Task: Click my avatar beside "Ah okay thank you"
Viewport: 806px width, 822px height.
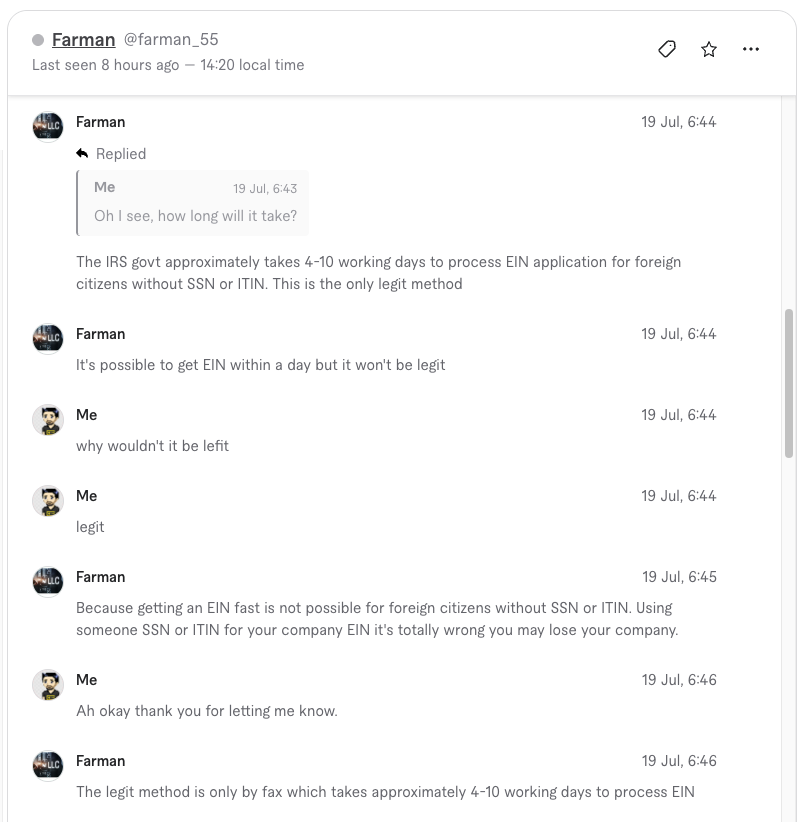Action: pos(48,684)
